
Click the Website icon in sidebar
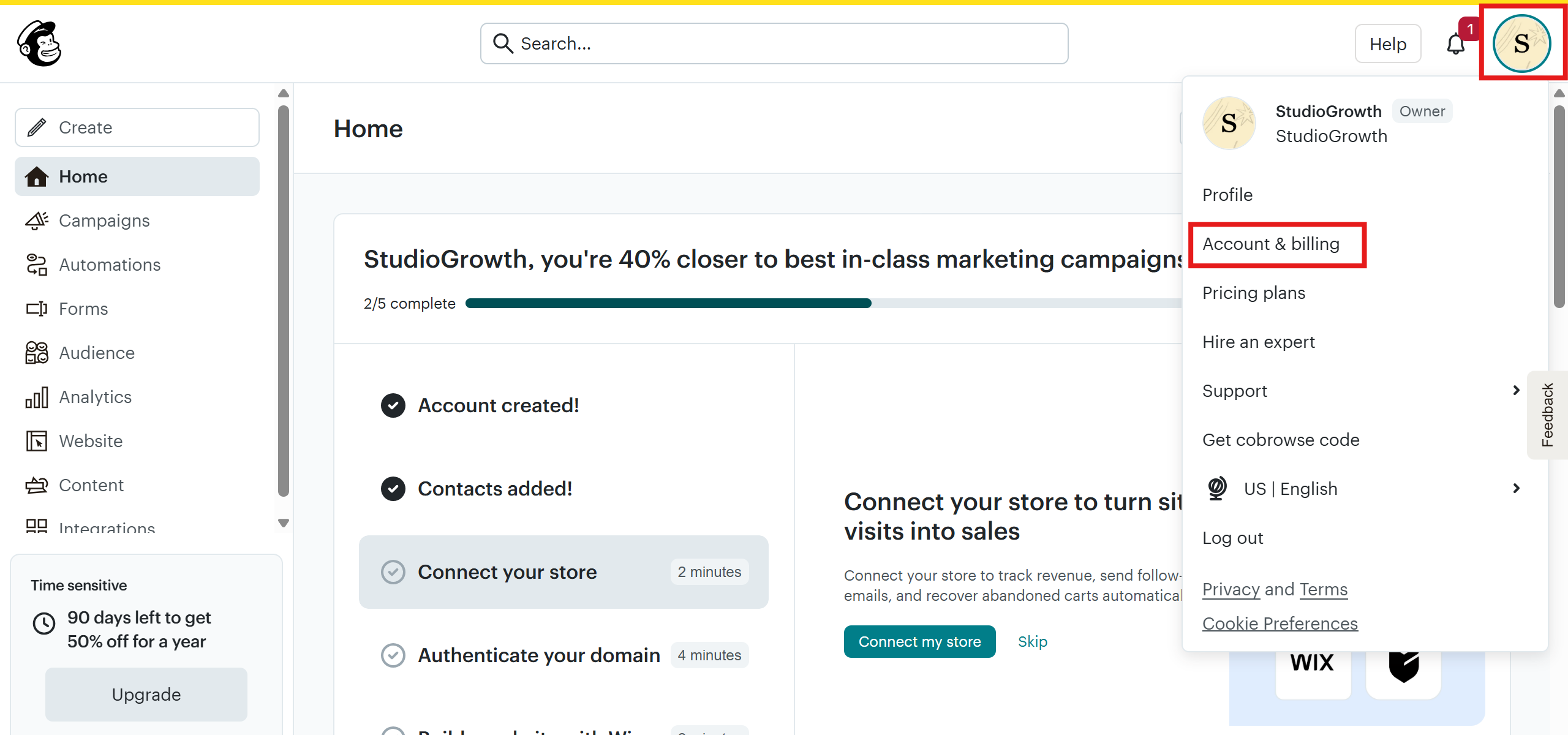[x=36, y=441]
